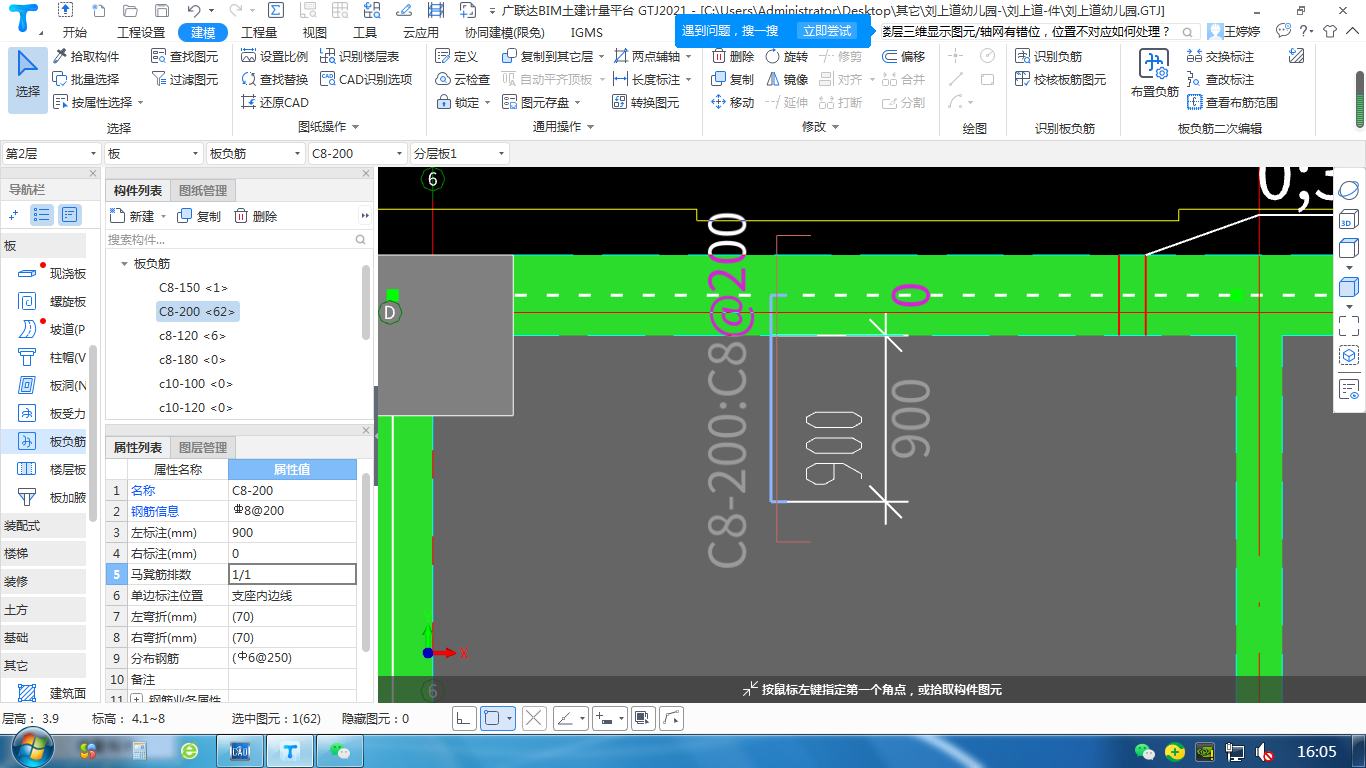Select C8-150 <1> in component list

click(x=193, y=288)
